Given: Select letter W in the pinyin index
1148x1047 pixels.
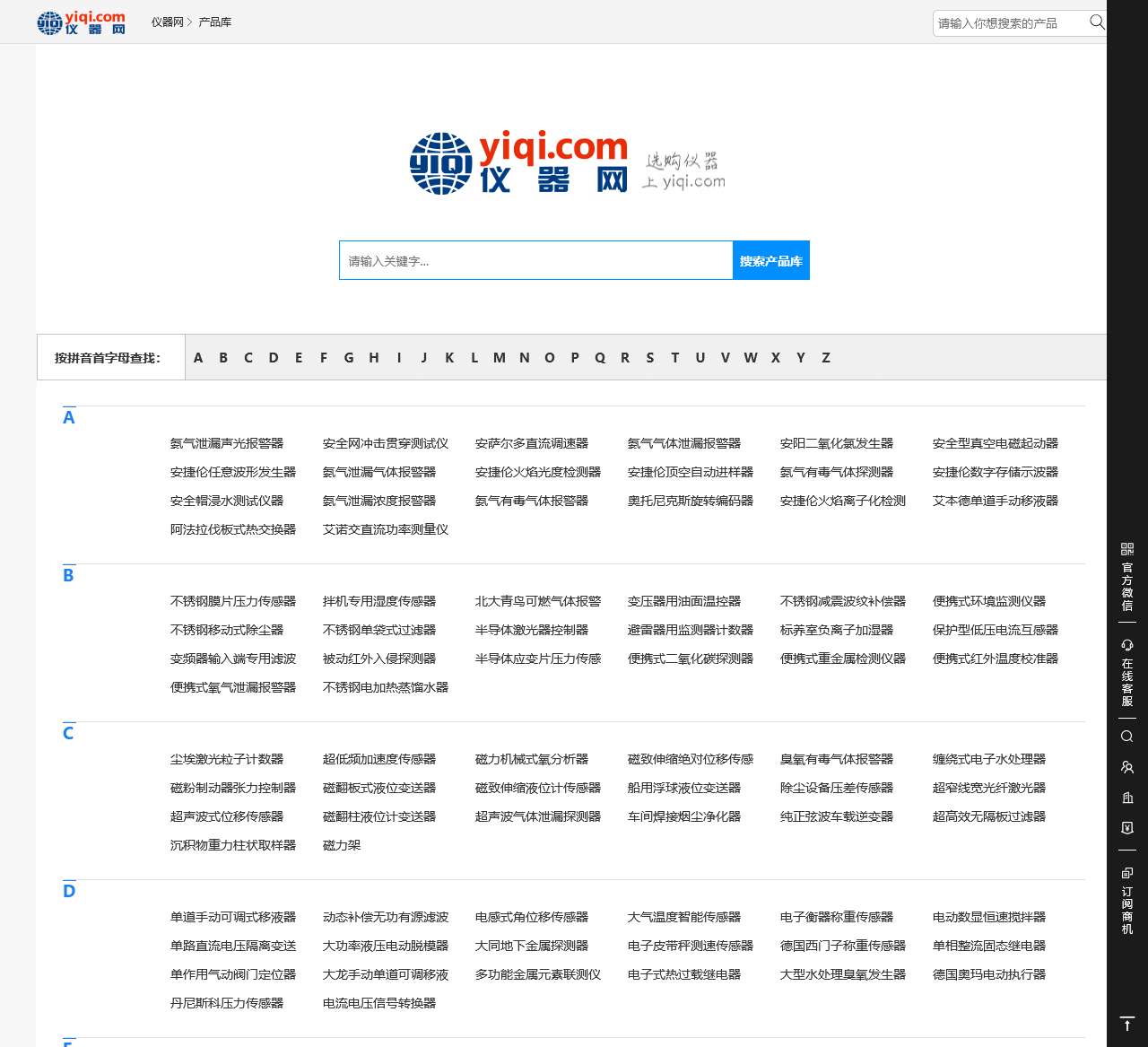Looking at the screenshot, I should tap(751, 357).
